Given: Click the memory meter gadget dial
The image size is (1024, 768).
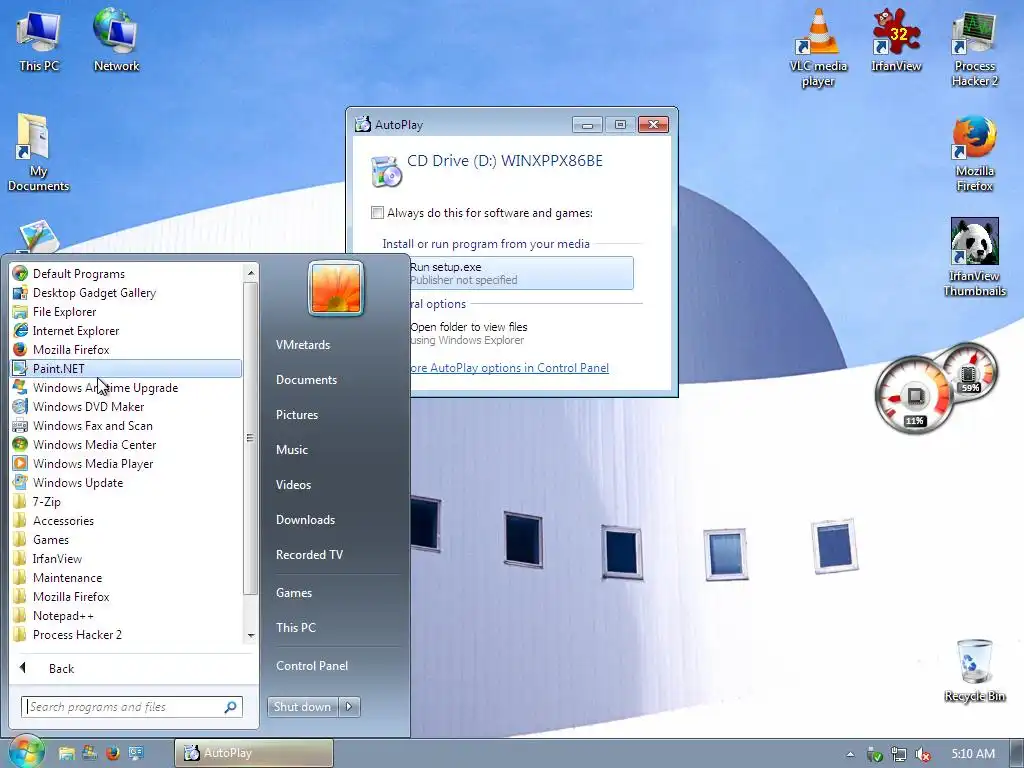Looking at the screenshot, I should [x=969, y=372].
